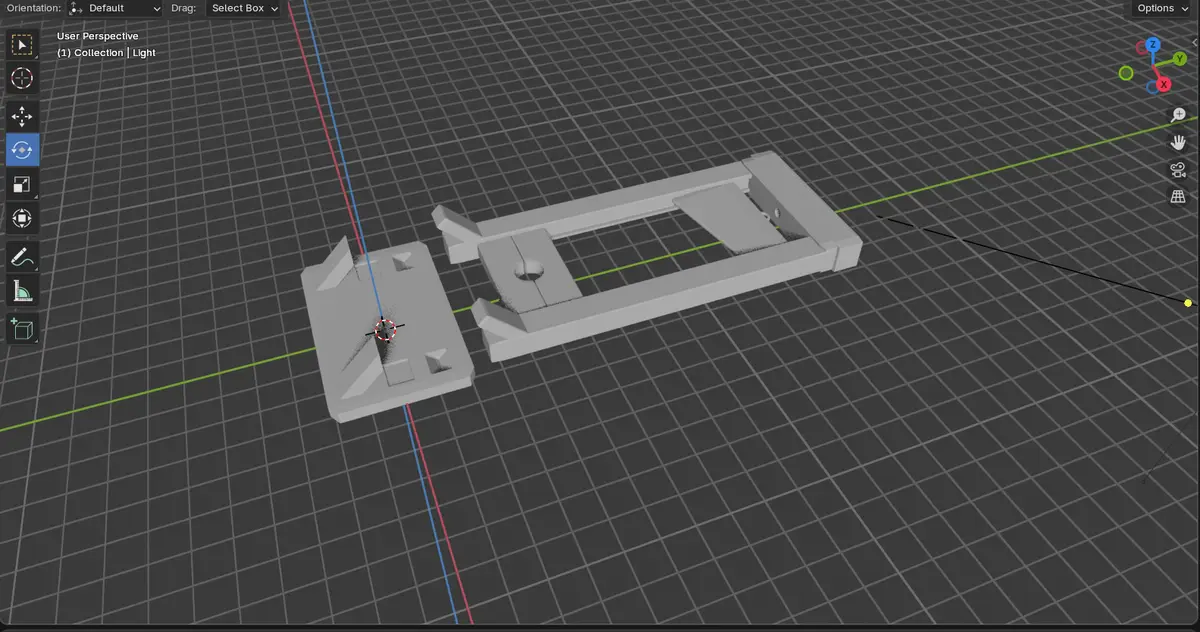
Task: Select the Select Box tool
Action: pyautogui.click(x=22, y=45)
